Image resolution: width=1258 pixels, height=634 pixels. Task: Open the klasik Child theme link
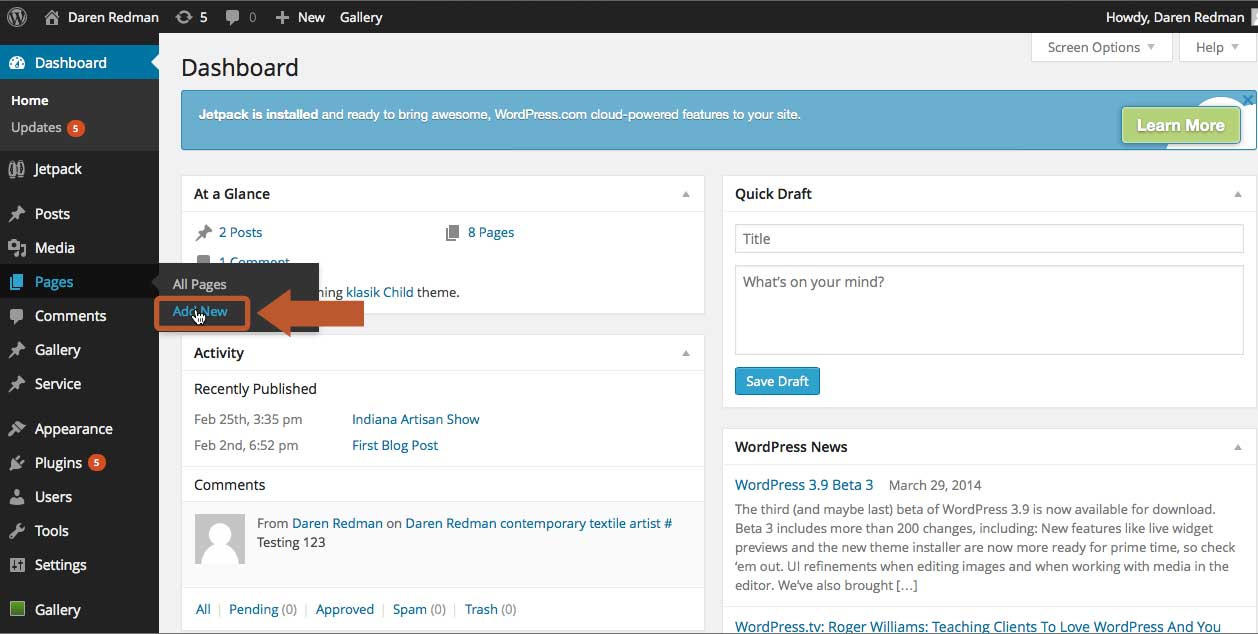381,292
